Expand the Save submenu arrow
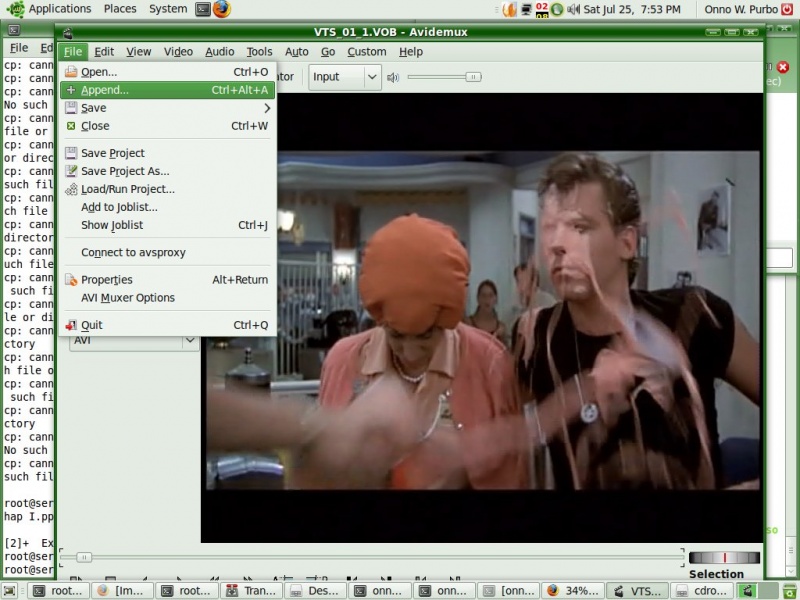Image resolution: width=800 pixels, height=600 pixels. 266,107
